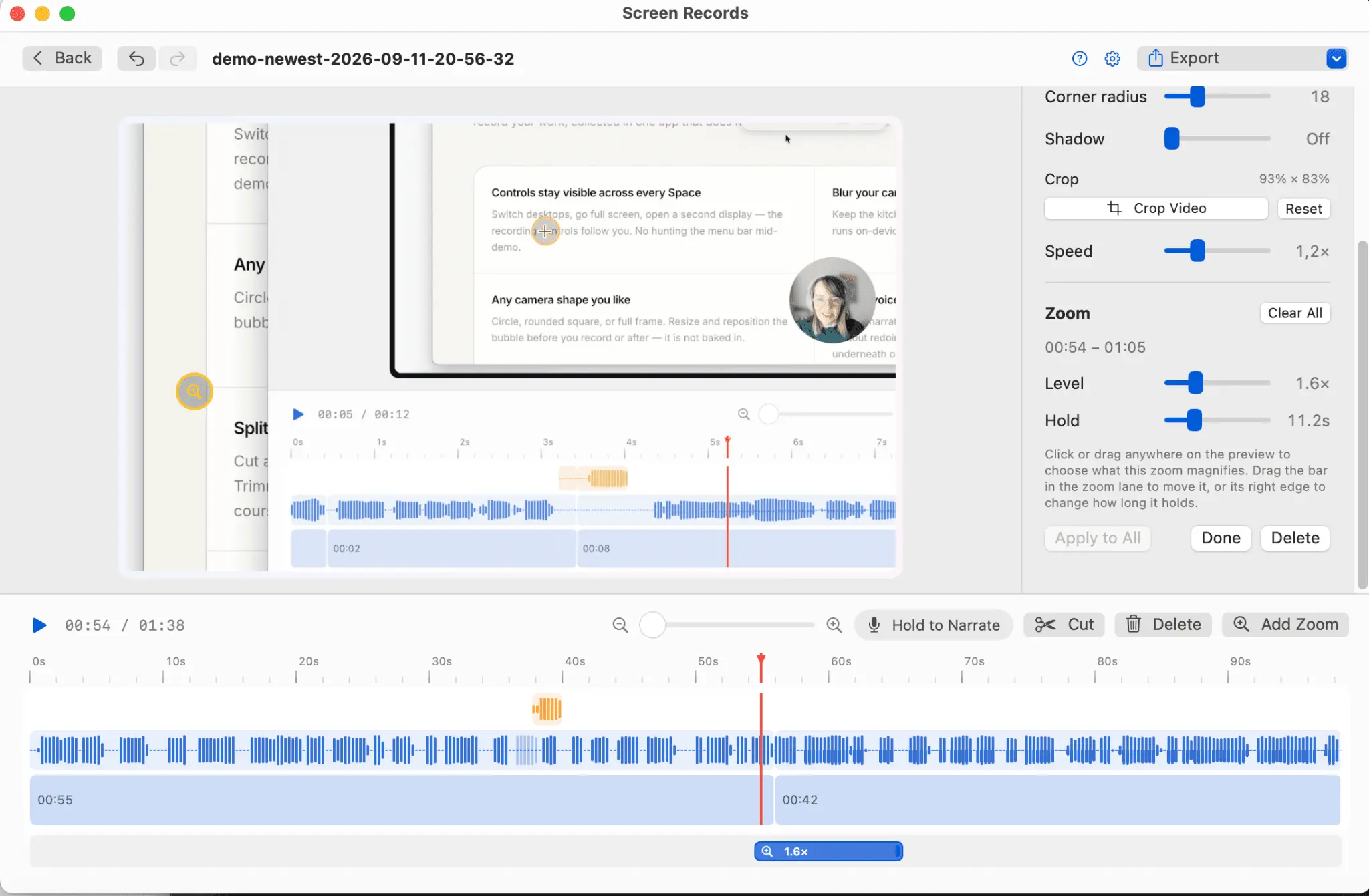1369x896 pixels.
Task: Click the Cut scissors button
Action: [x=1064, y=625]
